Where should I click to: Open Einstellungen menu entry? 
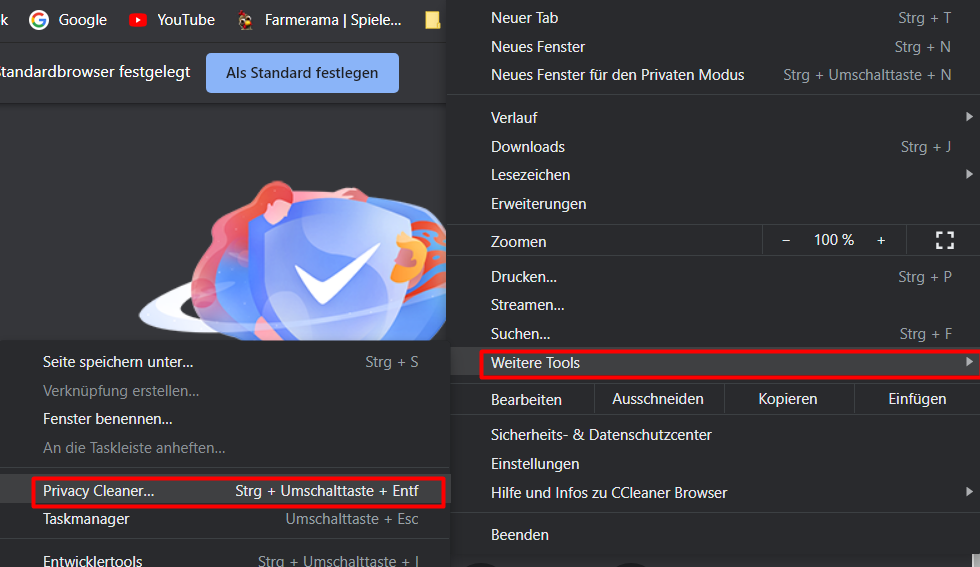[x=715, y=464]
